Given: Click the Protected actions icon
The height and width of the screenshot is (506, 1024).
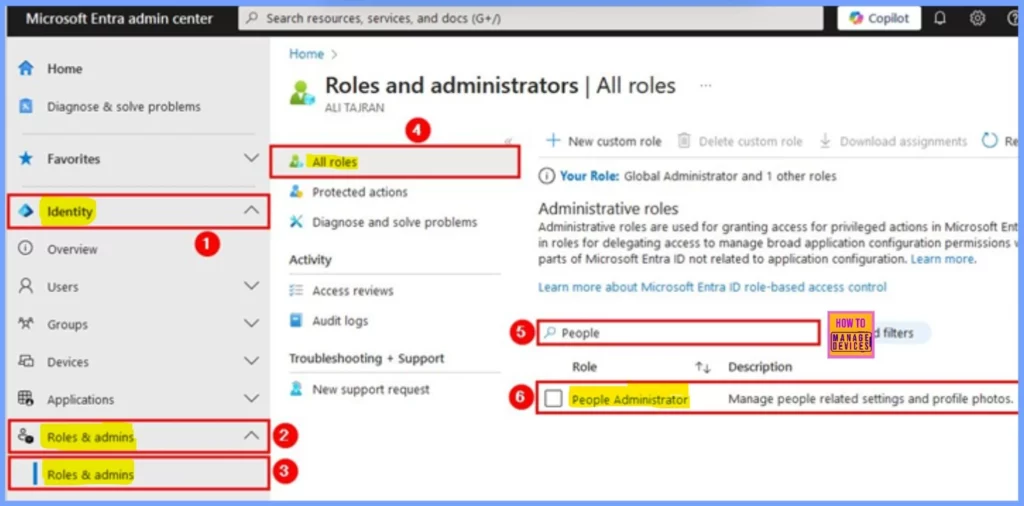Looking at the screenshot, I should [x=296, y=192].
